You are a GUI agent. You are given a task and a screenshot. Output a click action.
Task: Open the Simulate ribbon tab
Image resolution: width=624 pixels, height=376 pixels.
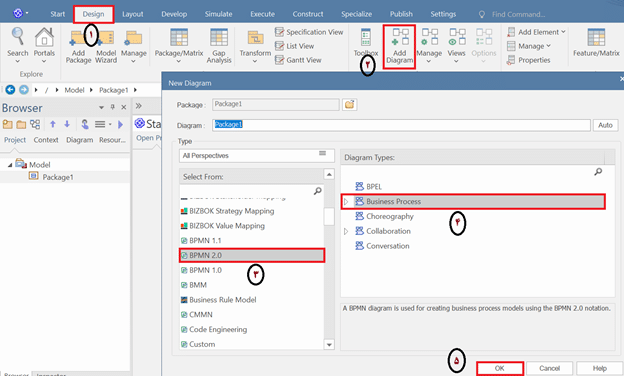[218, 14]
